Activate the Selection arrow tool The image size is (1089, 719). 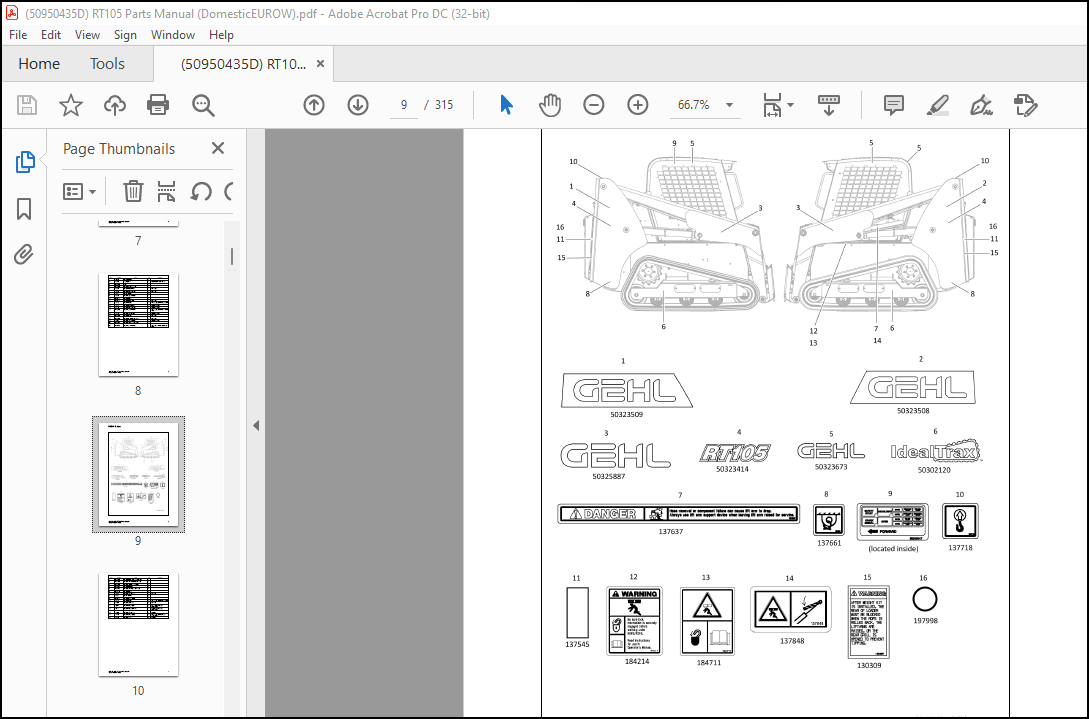506,105
